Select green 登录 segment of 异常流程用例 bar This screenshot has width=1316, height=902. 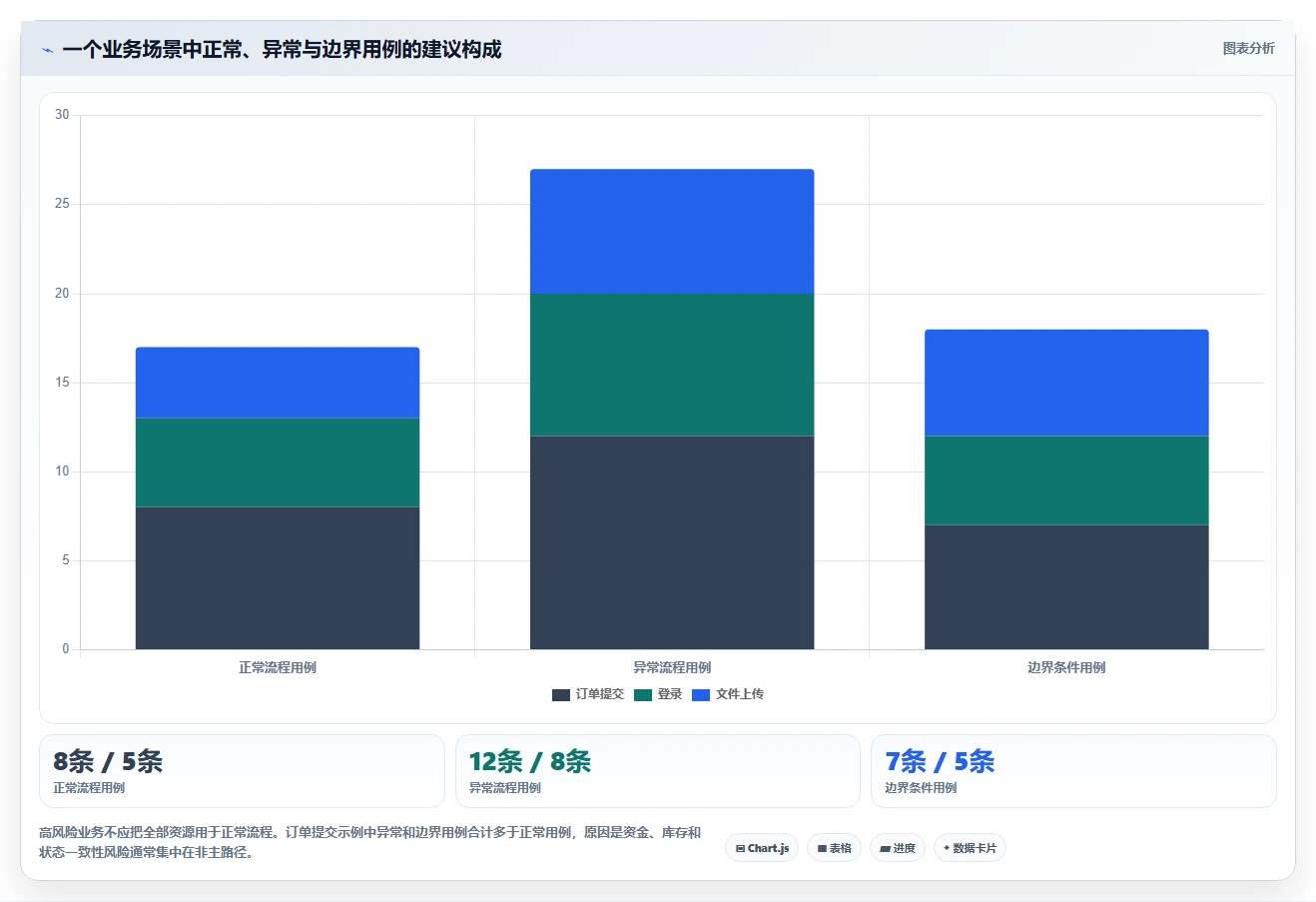point(672,365)
